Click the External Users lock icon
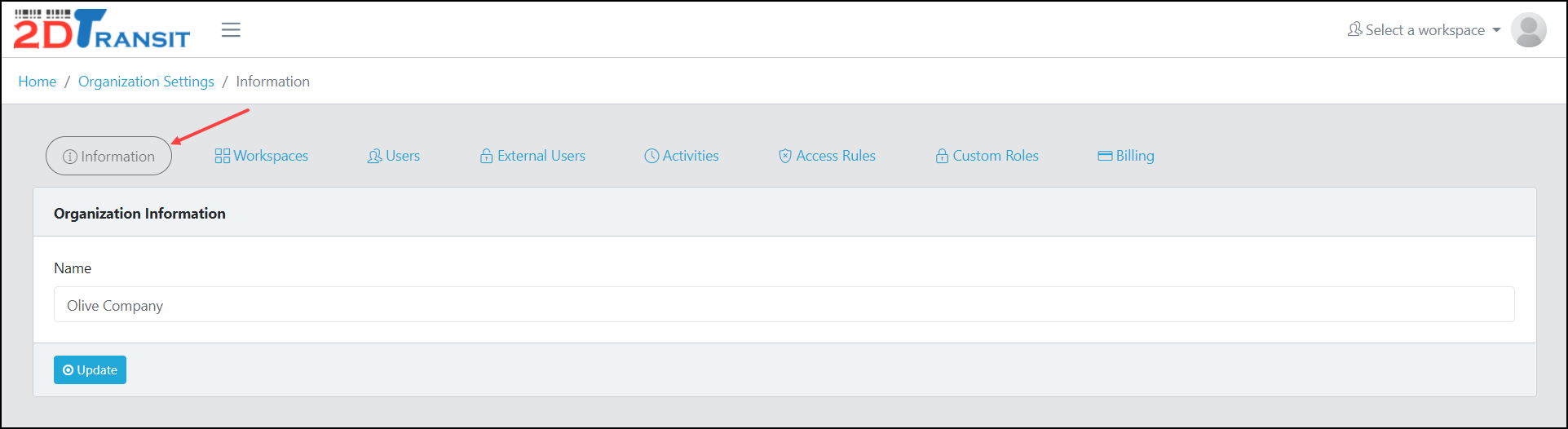 tap(486, 156)
